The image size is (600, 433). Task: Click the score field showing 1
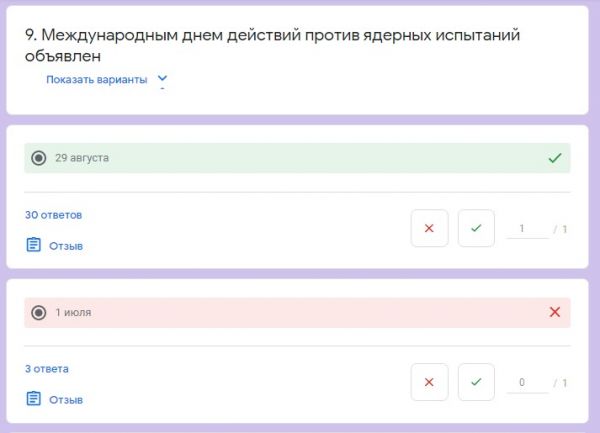pos(527,229)
